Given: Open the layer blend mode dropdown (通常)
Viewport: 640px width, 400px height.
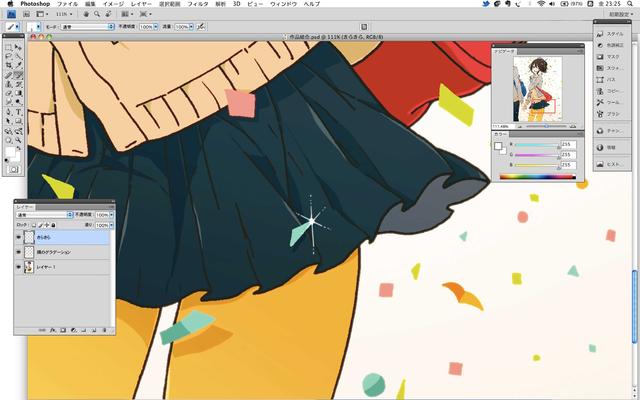Looking at the screenshot, I should tap(40, 215).
